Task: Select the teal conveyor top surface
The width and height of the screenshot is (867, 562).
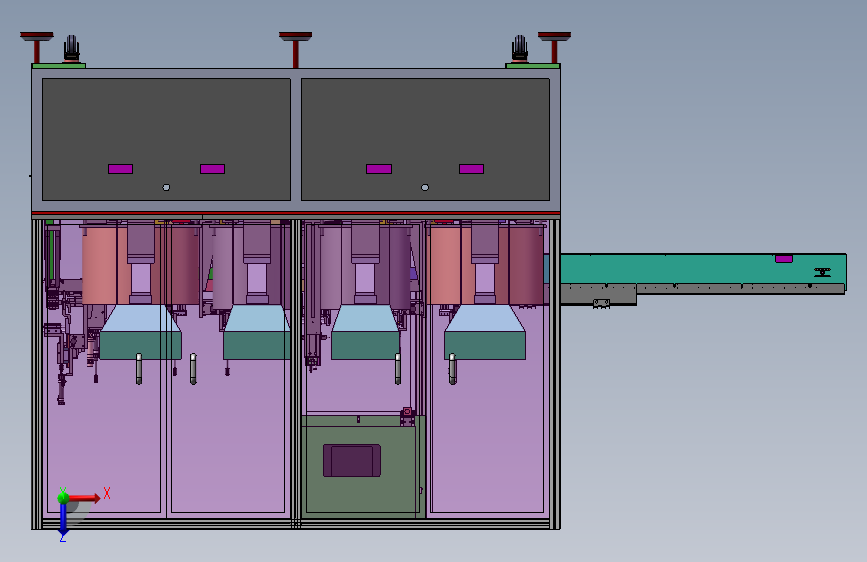Action: 703,269
